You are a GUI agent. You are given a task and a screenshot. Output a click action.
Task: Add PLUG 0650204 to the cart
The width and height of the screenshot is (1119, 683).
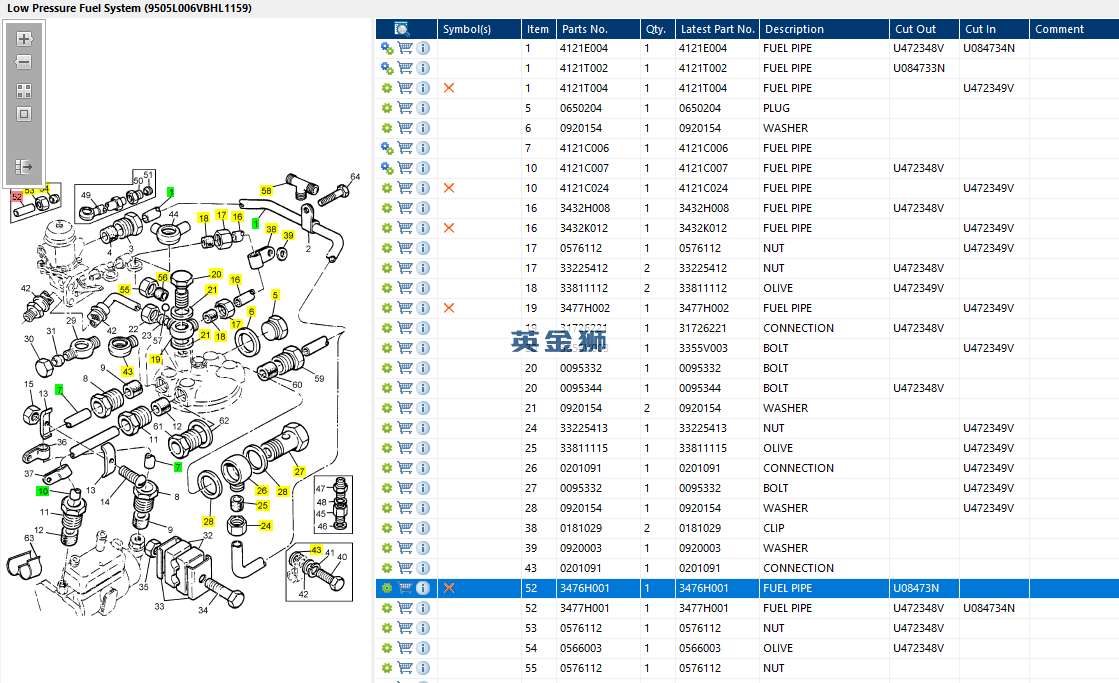pos(405,108)
